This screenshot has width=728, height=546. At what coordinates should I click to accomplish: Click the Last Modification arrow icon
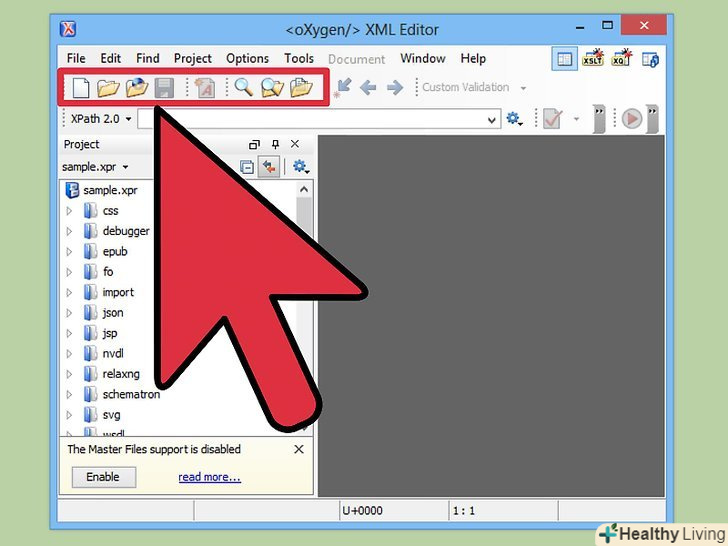tap(344, 87)
